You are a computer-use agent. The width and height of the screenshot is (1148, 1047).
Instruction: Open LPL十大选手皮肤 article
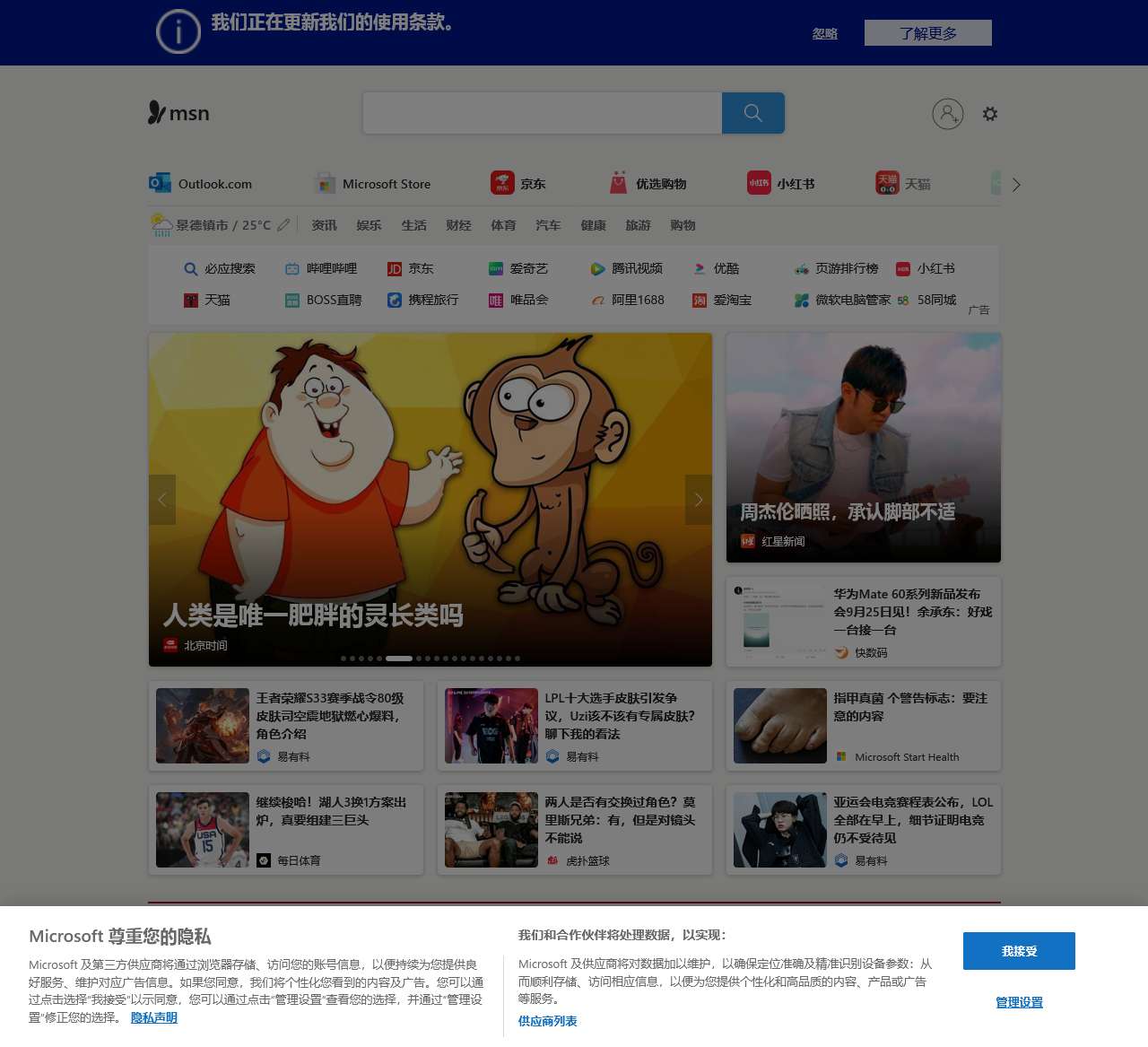pos(575,726)
